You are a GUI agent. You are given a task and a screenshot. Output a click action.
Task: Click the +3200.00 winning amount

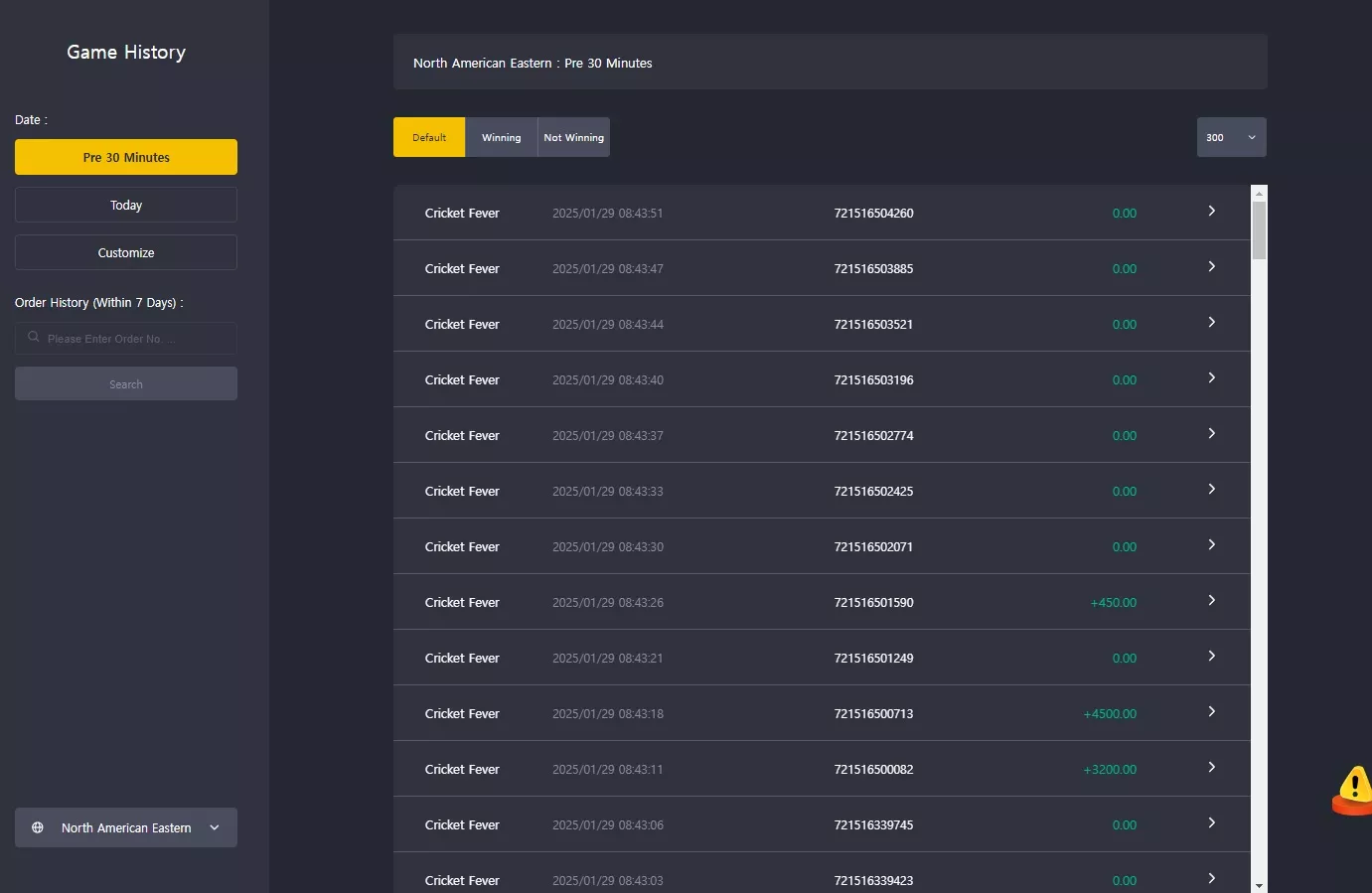point(1110,769)
